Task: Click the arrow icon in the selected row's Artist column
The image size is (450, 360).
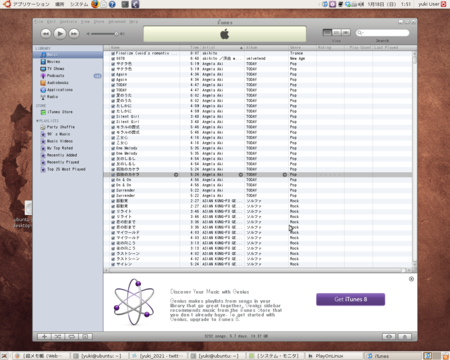Action: 241,175
